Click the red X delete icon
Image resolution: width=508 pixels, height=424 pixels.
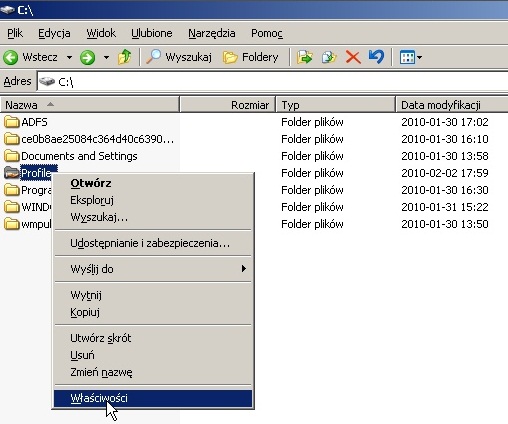click(x=353, y=57)
